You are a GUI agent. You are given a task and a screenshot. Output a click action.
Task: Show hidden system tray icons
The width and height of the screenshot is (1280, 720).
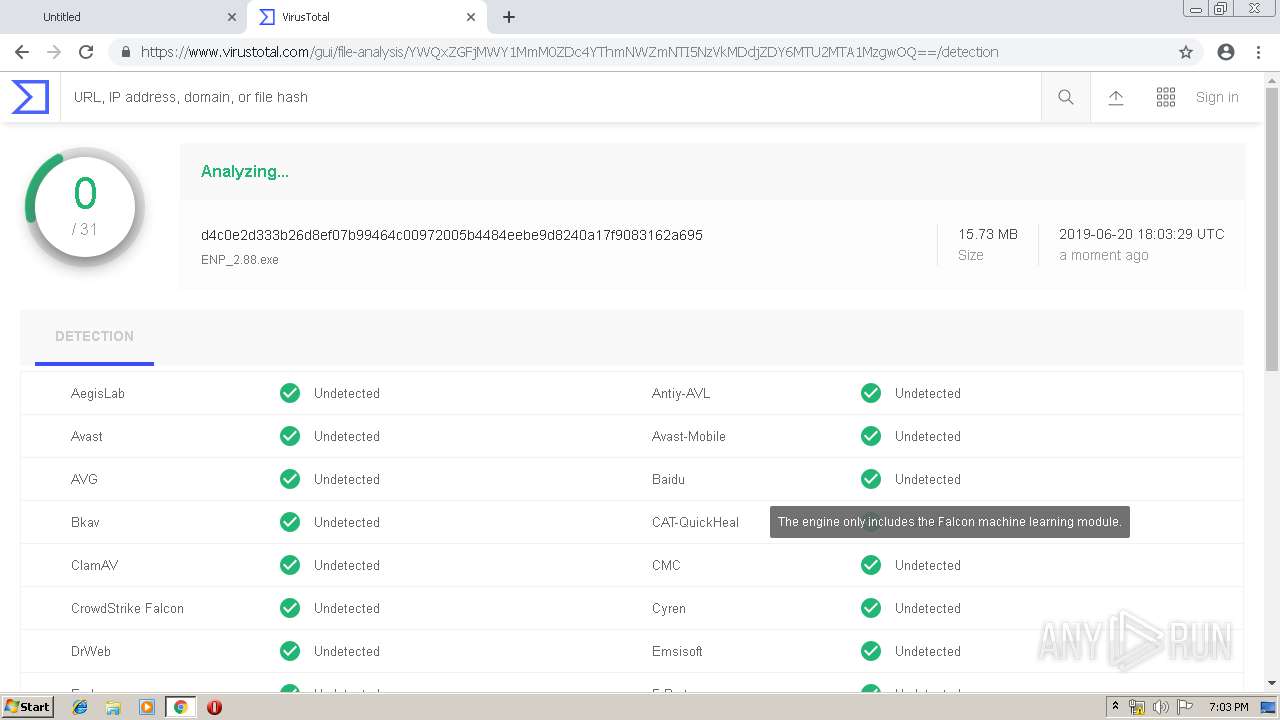click(1115, 707)
